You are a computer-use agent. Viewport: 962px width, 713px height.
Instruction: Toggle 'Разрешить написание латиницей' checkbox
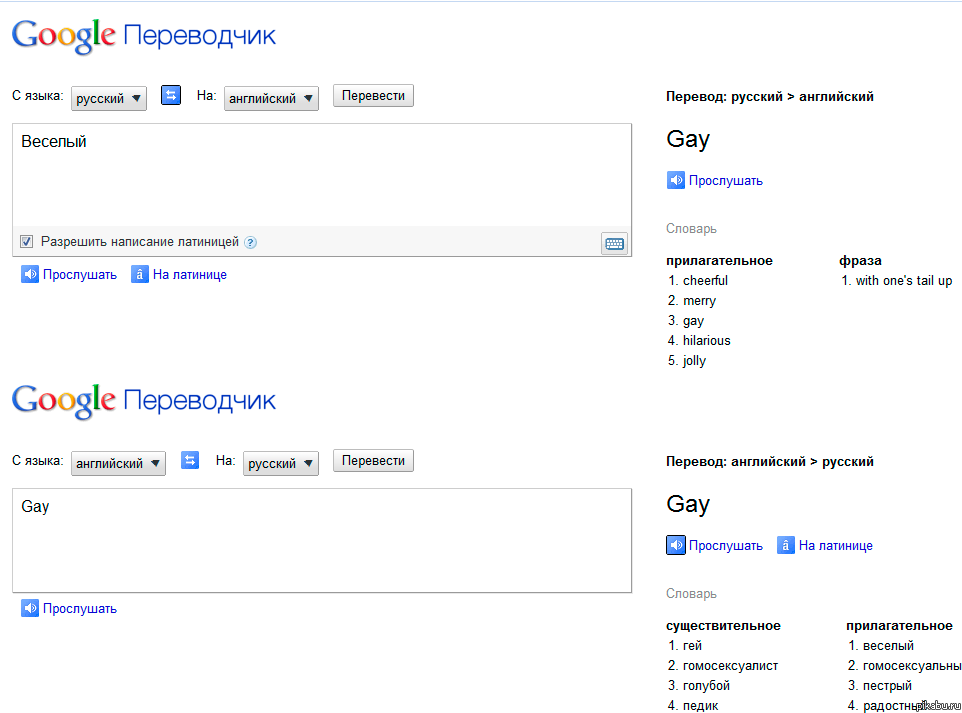click(x=27, y=241)
